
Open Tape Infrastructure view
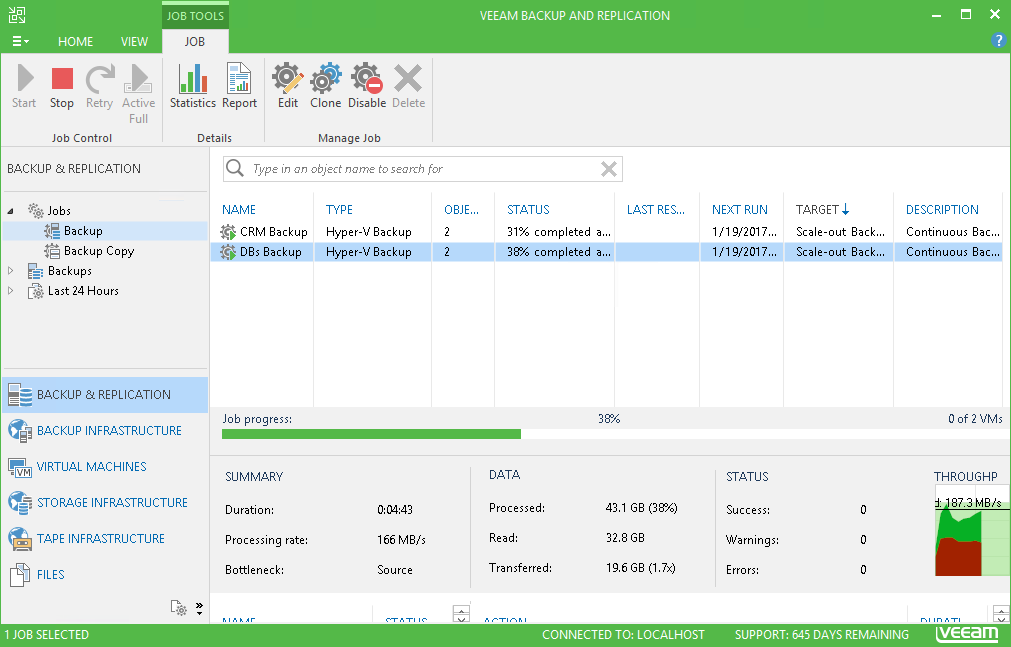point(104,539)
